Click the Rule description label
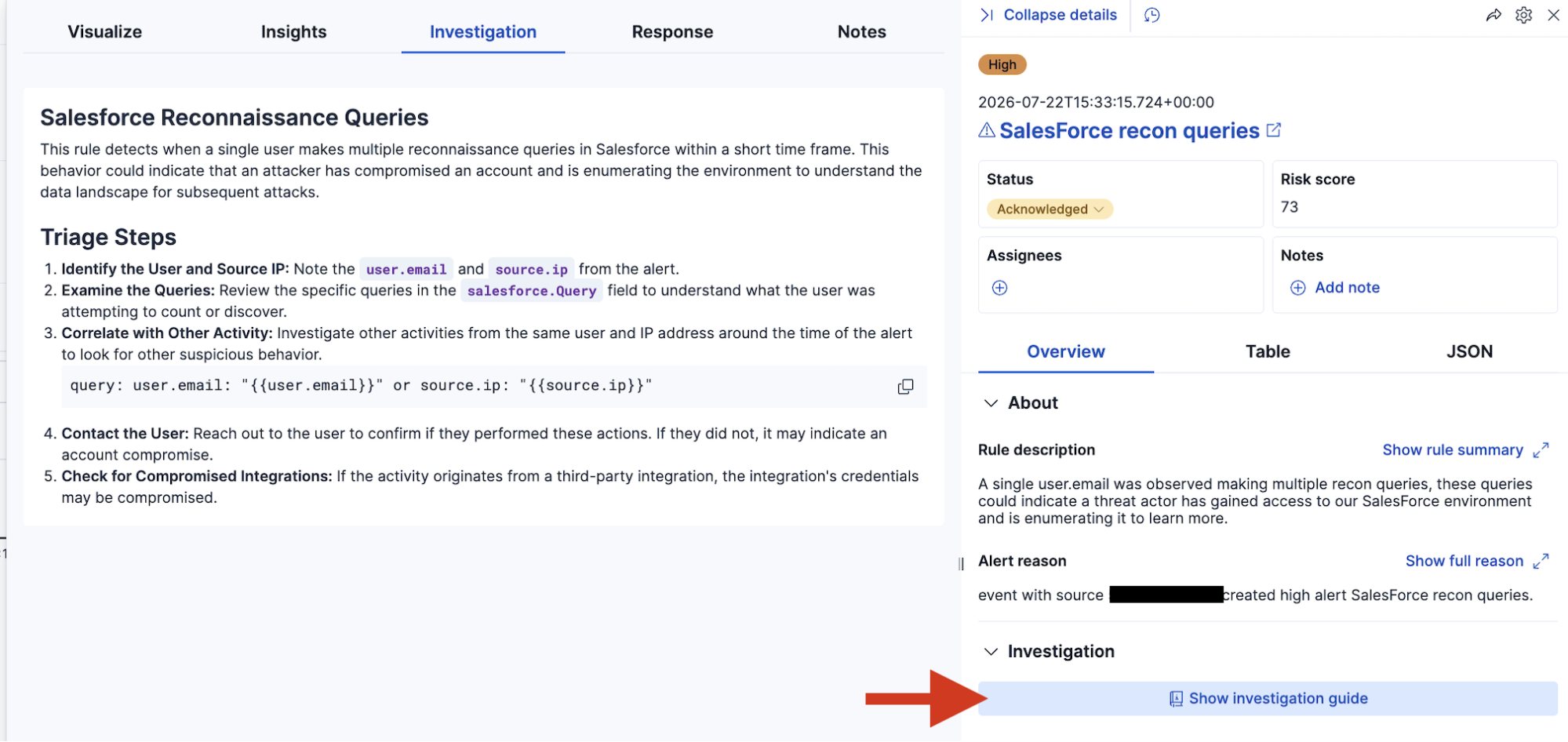This screenshot has height=742, width=1568. pyautogui.click(x=1036, y=450)
